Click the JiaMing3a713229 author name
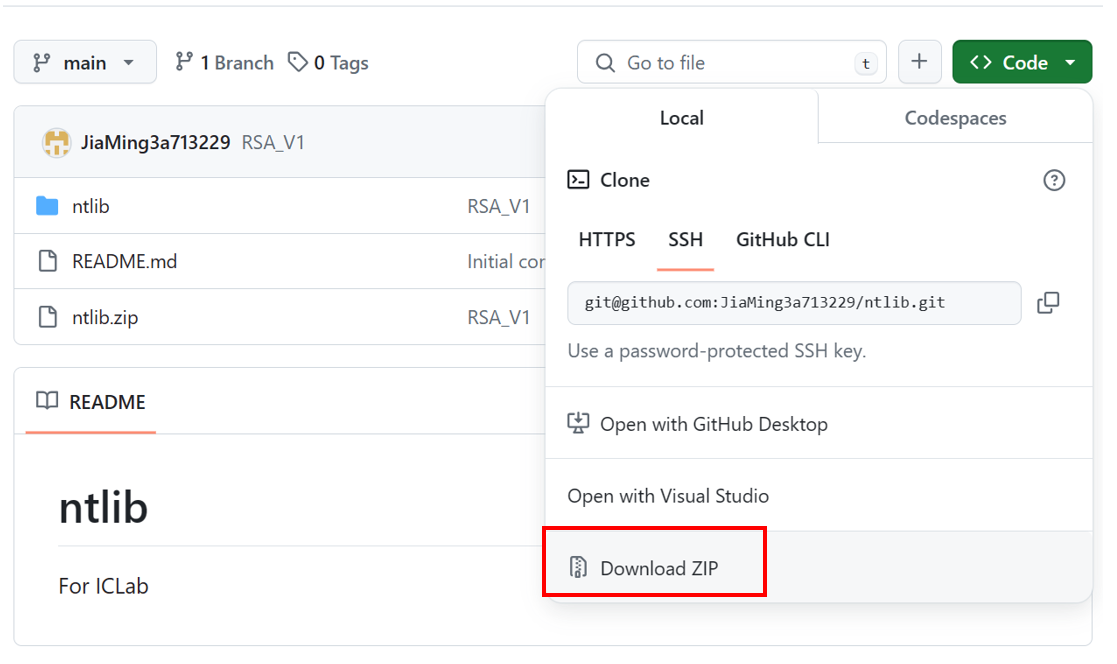1117x664 pixels. coord(155,142)
